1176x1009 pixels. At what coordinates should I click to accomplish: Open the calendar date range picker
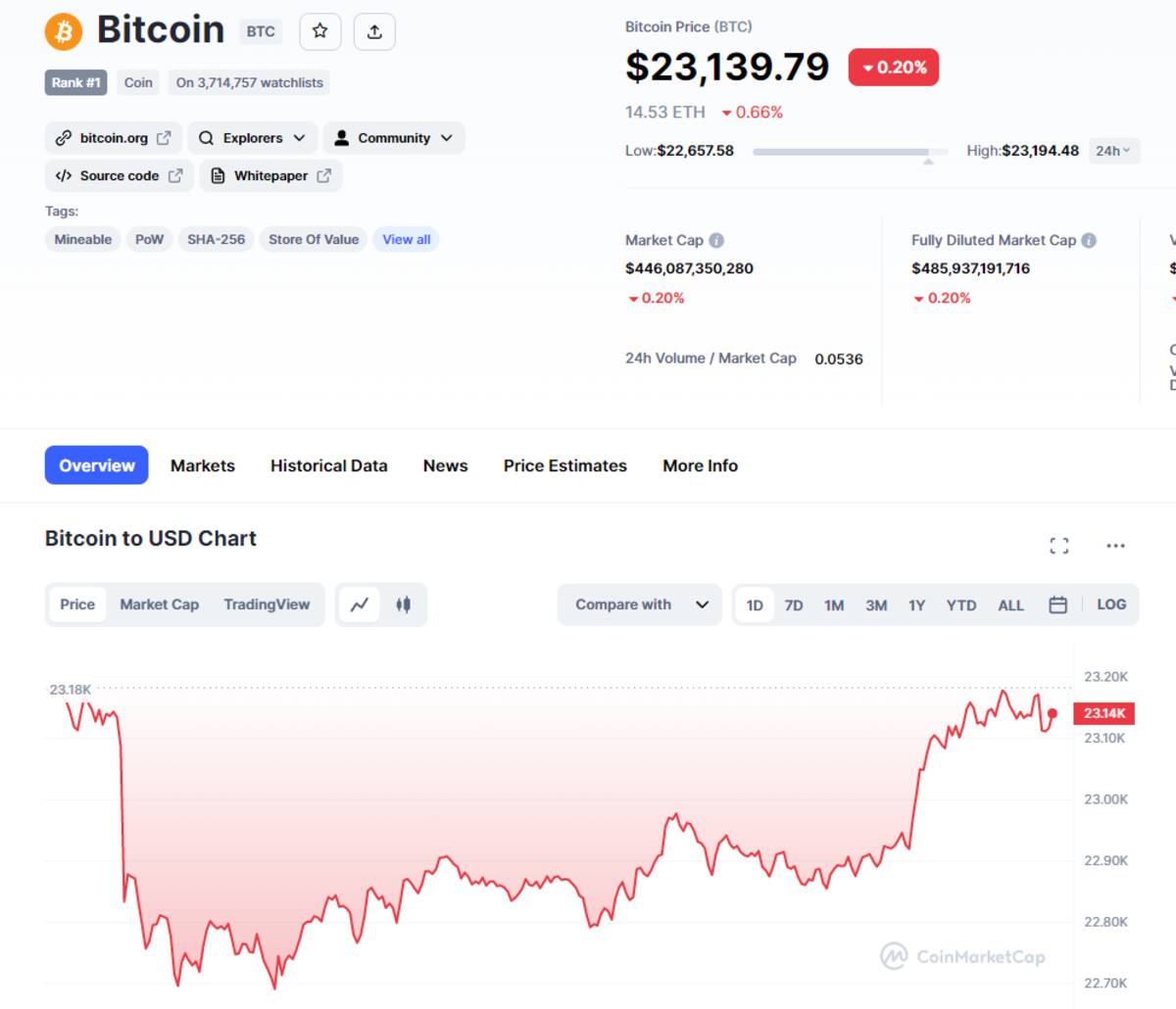pyautogui.click(x=1057, y=604)
